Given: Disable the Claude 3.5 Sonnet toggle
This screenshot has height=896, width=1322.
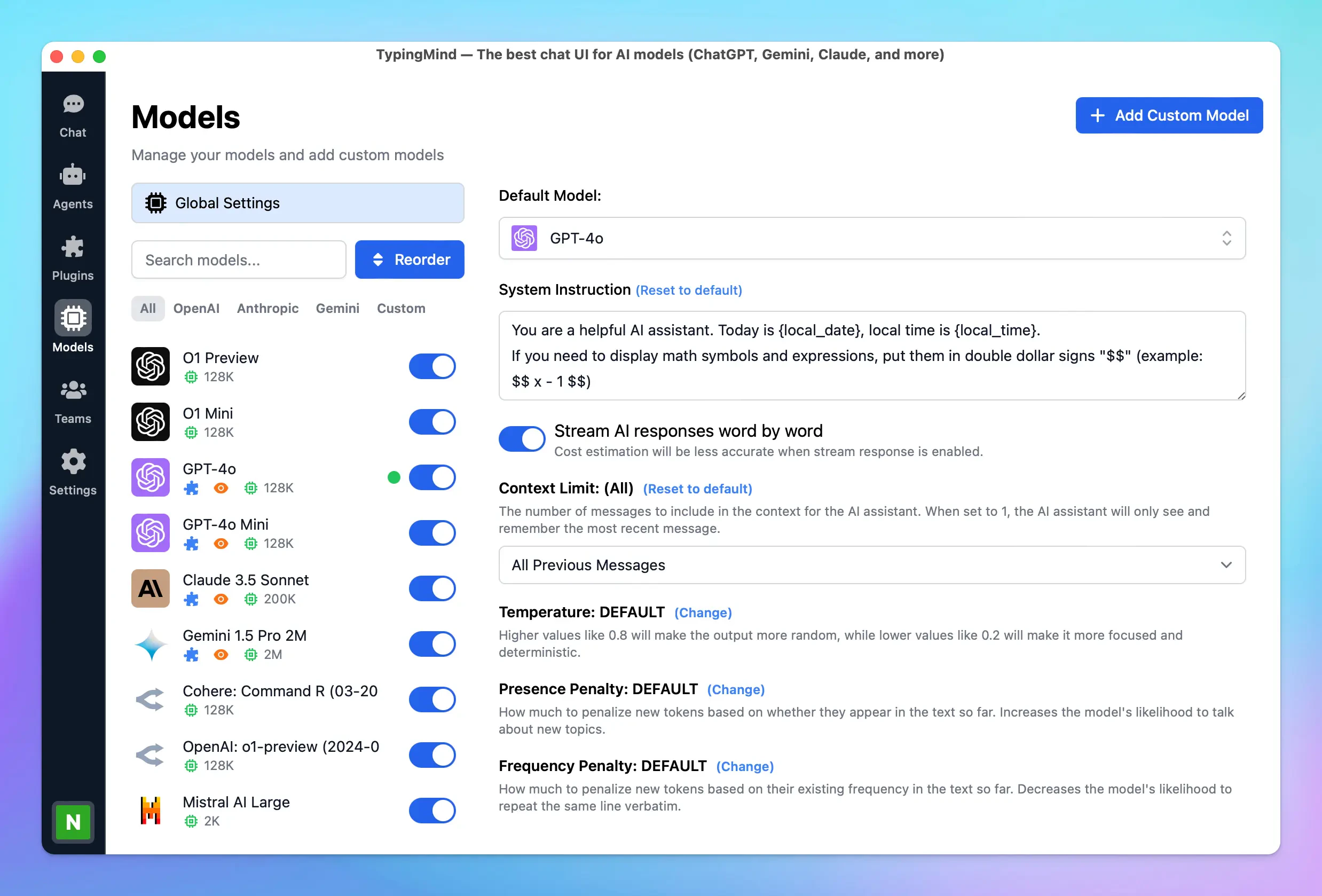Looking at the screenshot, I should [432, 588].
